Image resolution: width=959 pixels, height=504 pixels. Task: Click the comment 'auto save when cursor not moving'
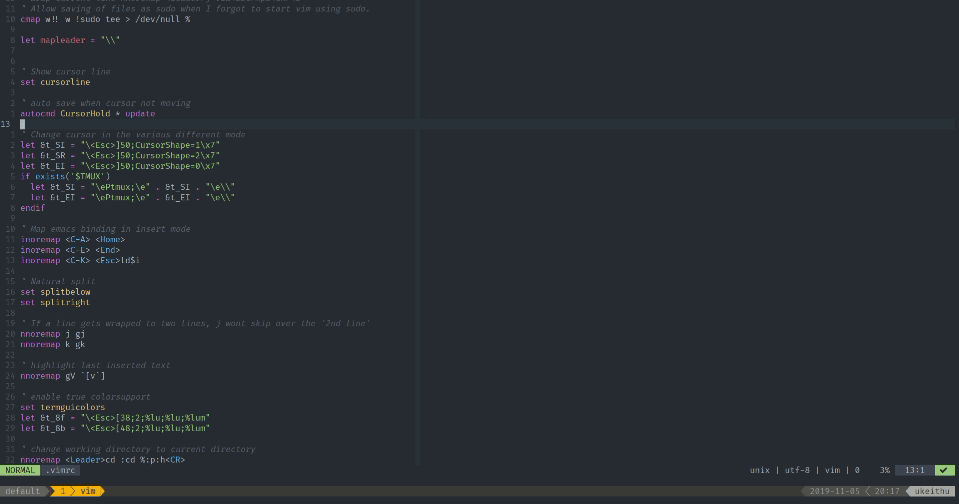tap(106, 103)
